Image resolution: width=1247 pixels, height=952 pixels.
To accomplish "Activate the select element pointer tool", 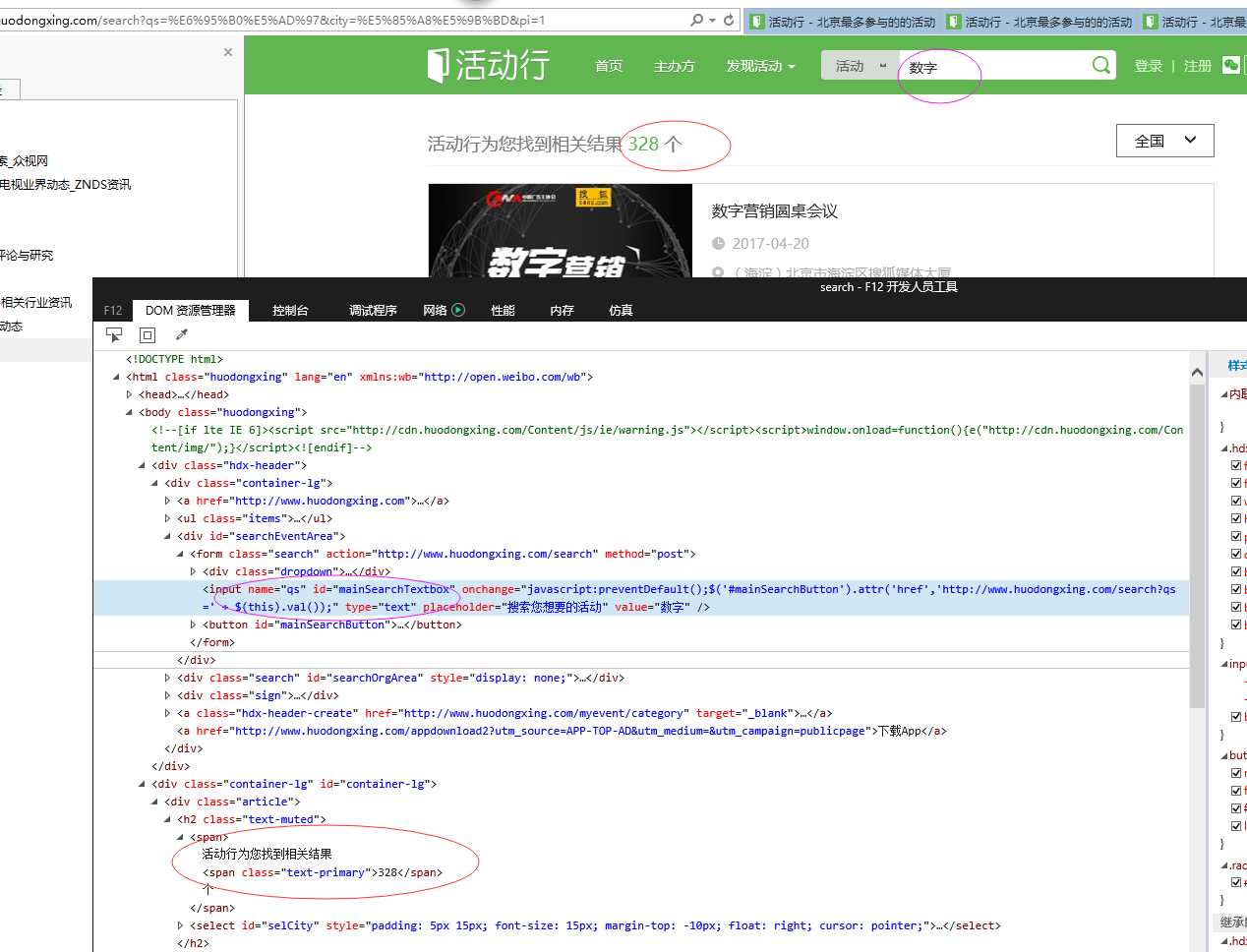I will pyautogui.click(x=114, y=335).
